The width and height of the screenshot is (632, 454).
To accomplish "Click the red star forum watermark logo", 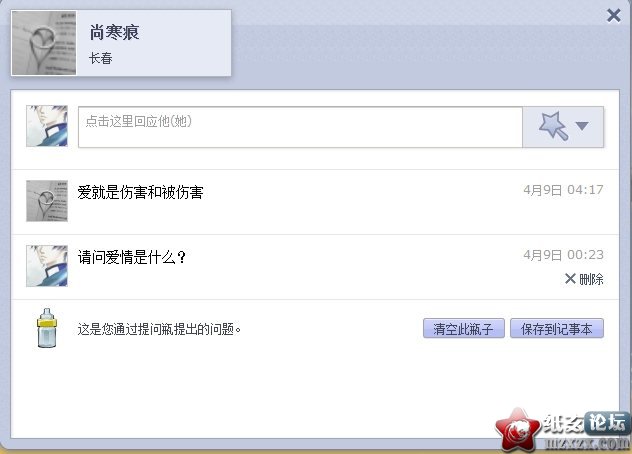I will click(x=518, y=430).
